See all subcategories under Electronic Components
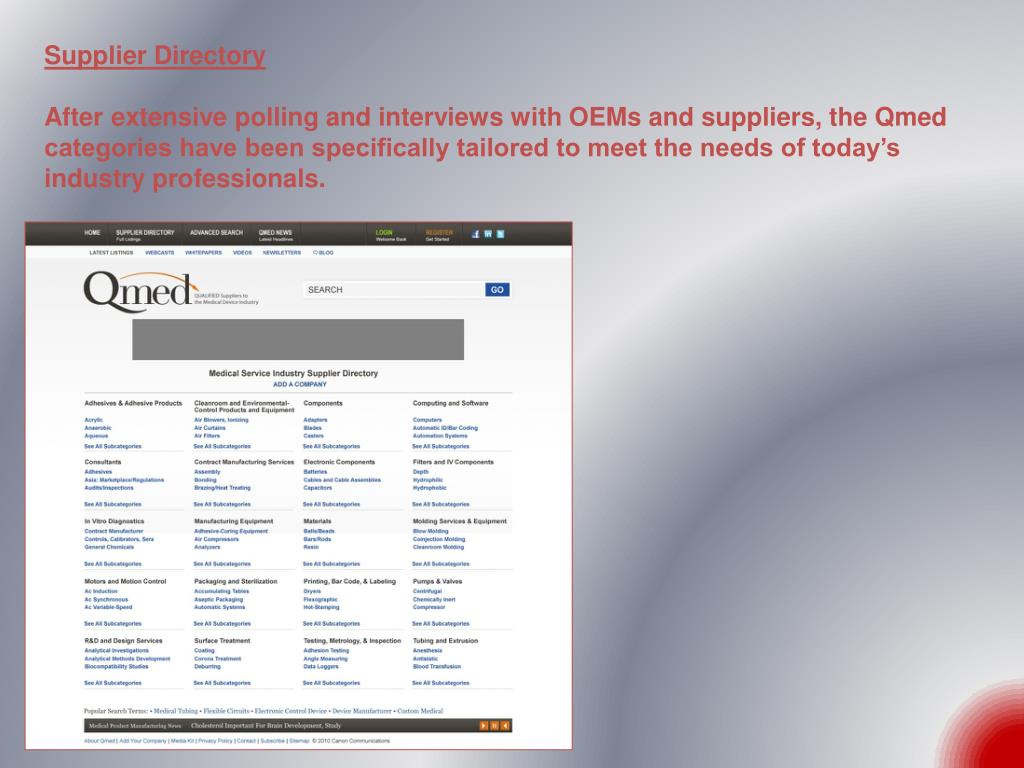 (332, 505)
